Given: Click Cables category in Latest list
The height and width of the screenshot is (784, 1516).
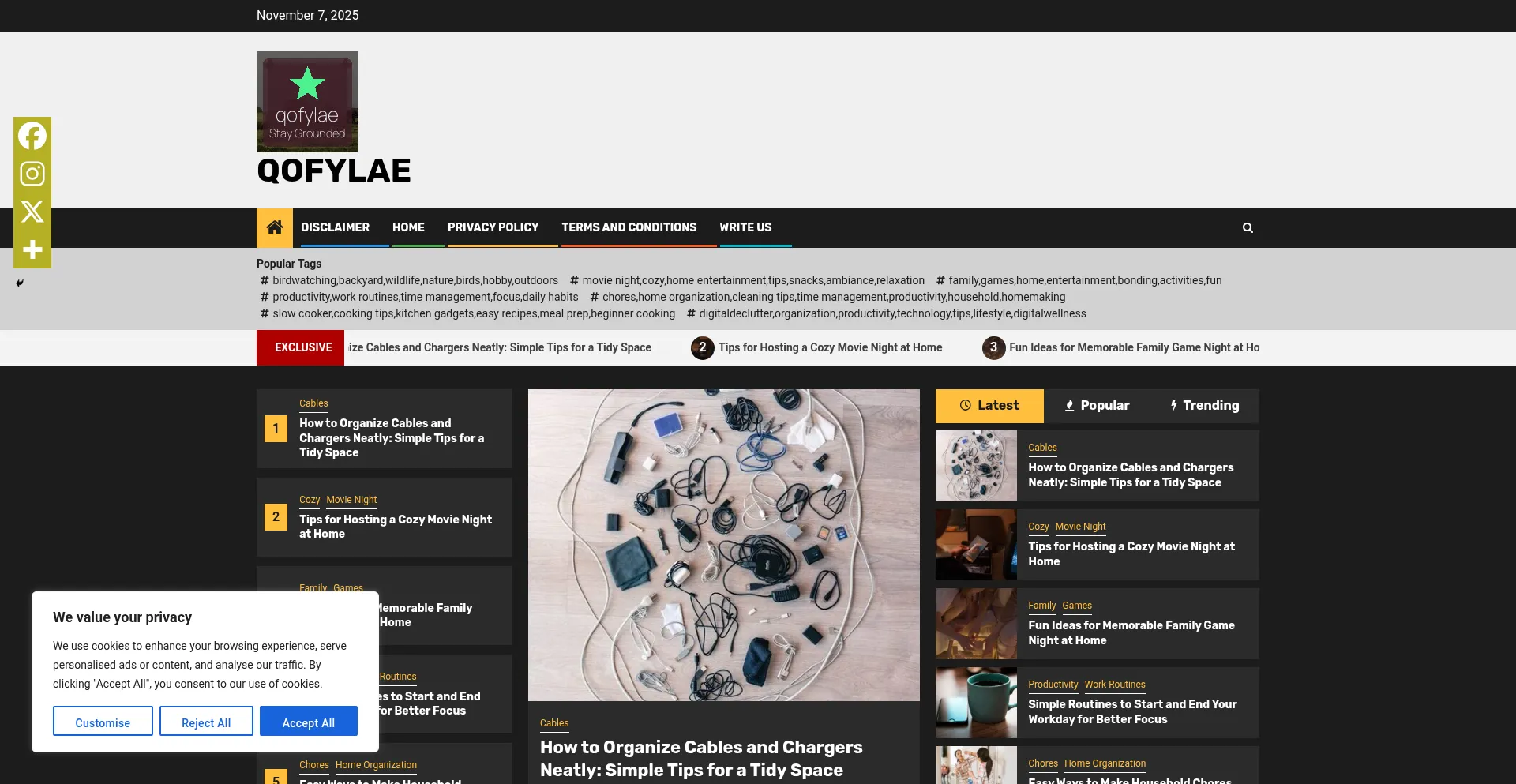Looking at the screenshot, I should pyautogui.click(x=1042, y=448).
